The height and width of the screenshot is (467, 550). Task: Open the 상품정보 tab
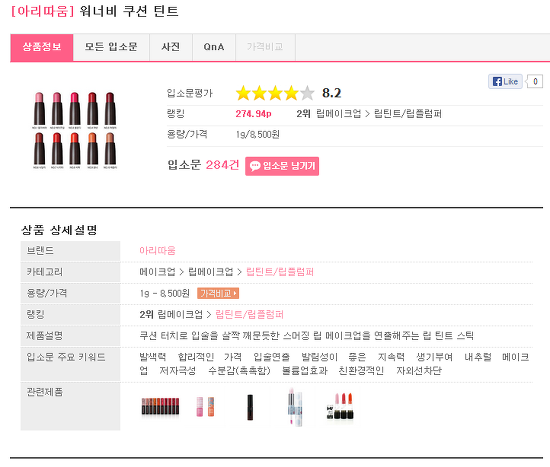click(42, 47)
